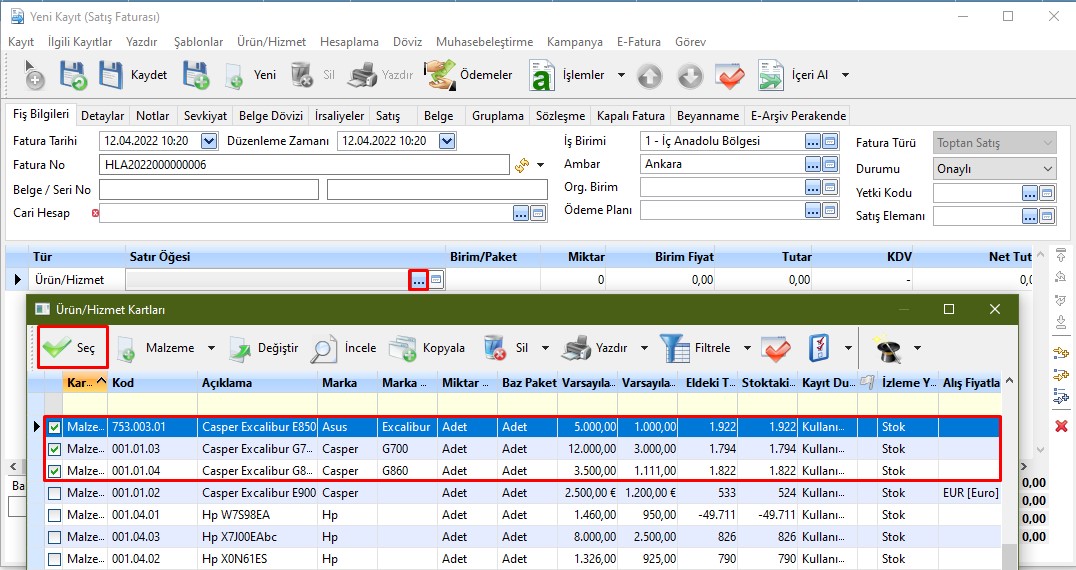The image size is (1076, 570).
Task: Uncheck the 753.003.01 product row checkbox
Action: pos(54,427)
